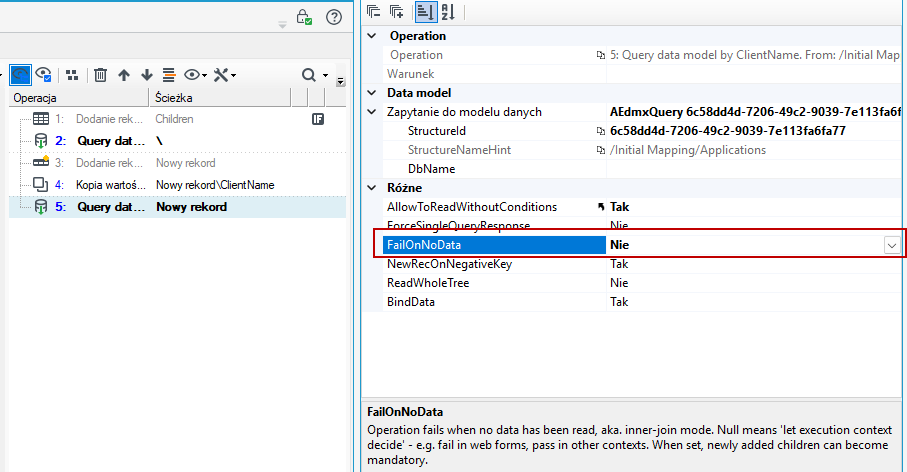
Task: Move operation down with the down arrow
Action: 147,75
